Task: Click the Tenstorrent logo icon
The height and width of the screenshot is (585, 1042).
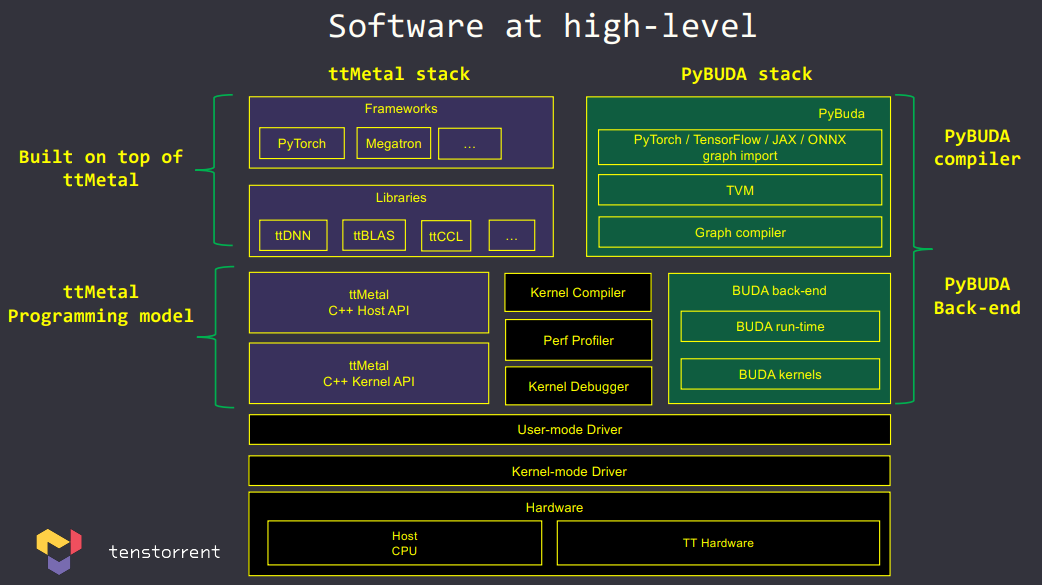Action: tap(58, 550)
